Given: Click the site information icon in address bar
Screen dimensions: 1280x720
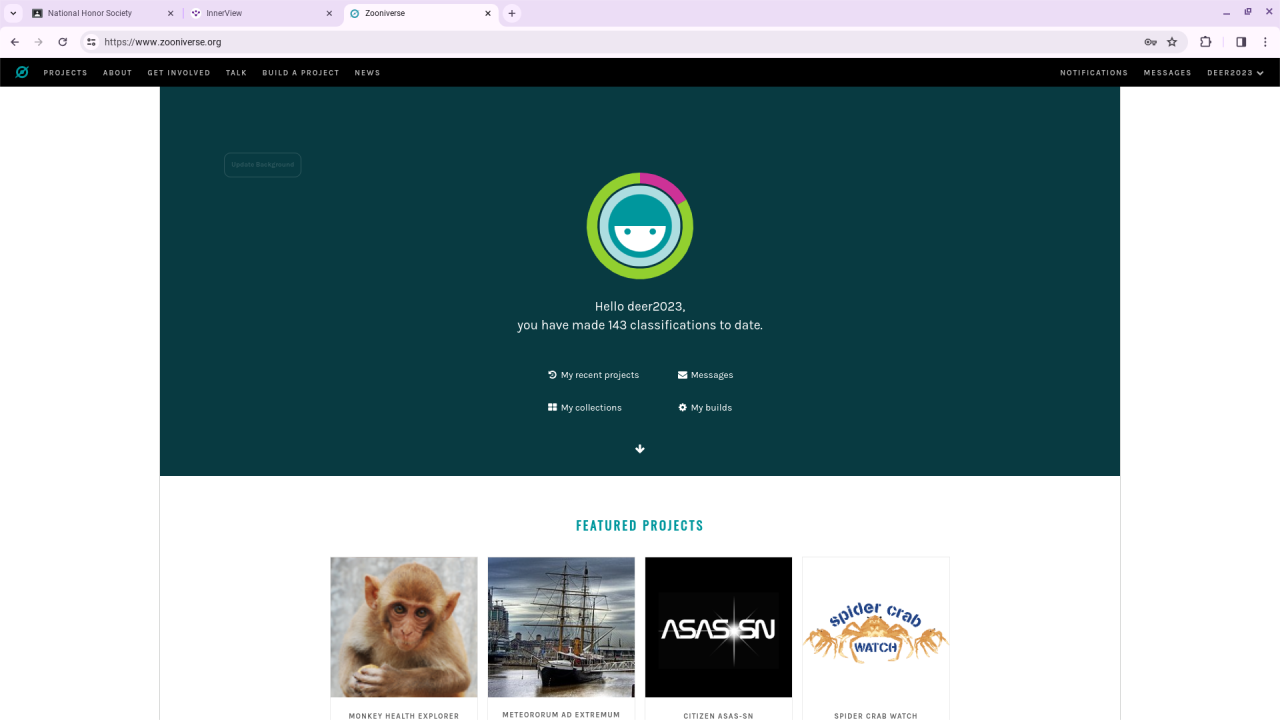Looking at the screenshot, I should pos(91,42).
